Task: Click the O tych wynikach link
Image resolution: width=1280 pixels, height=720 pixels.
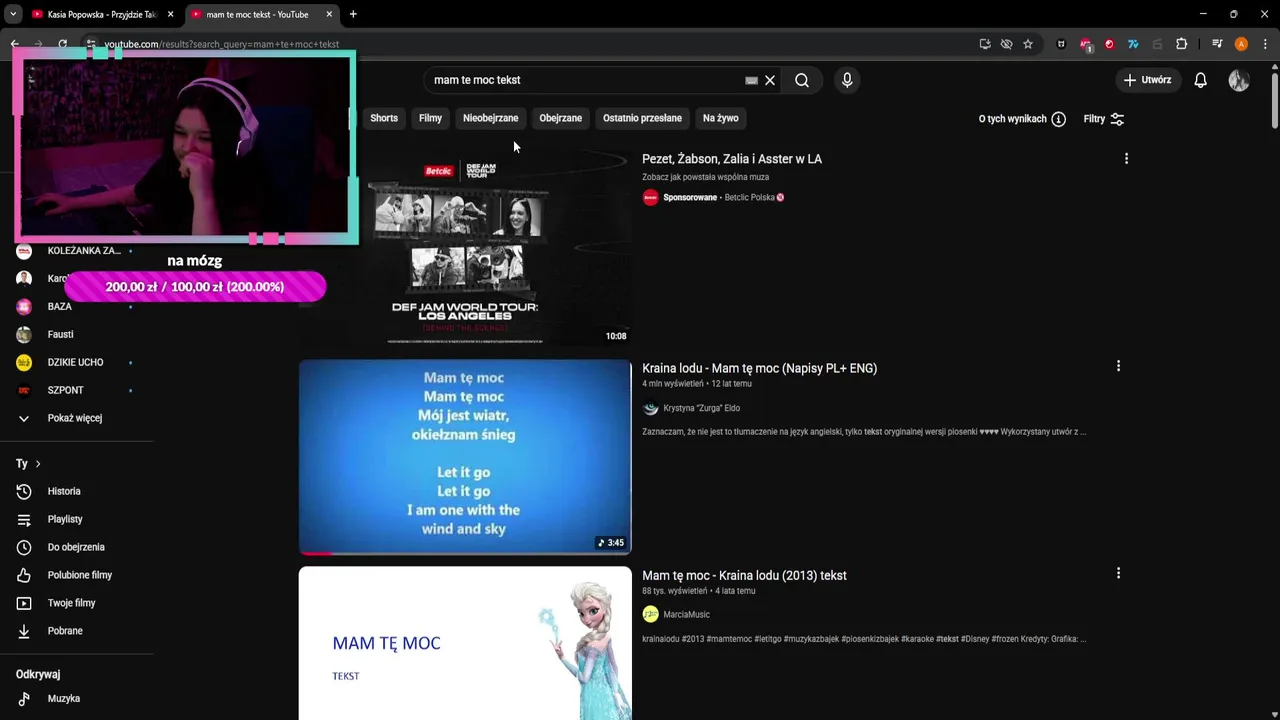Action: point(1012,119)
